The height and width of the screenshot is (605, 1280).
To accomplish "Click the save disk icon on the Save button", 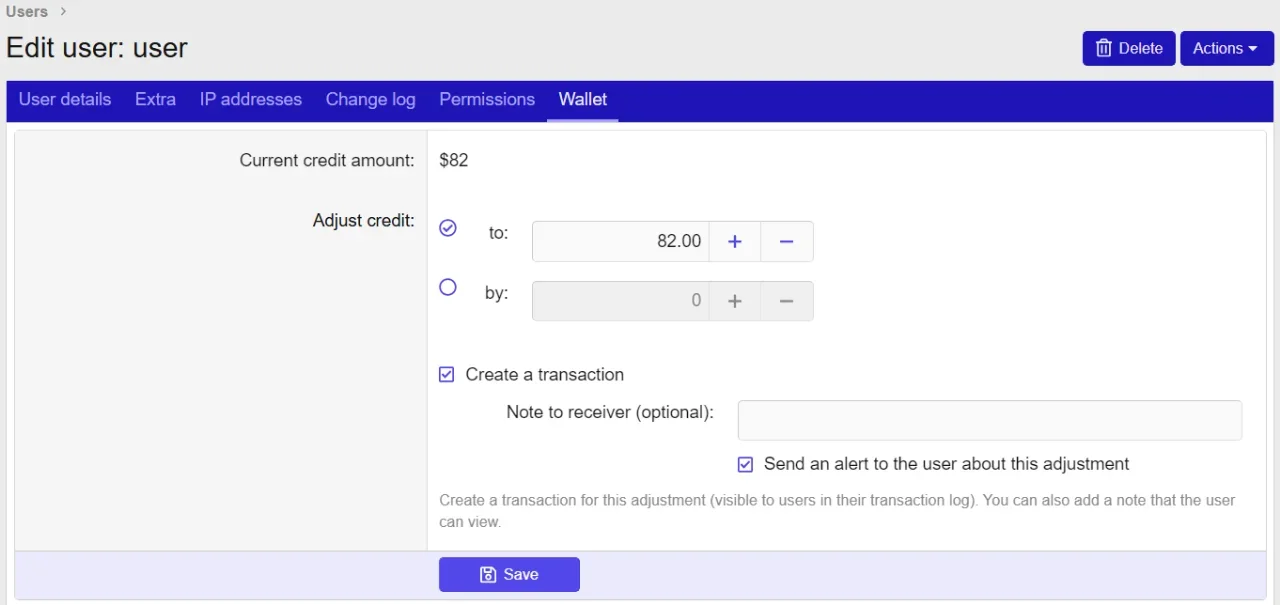I will coord(487,574).
